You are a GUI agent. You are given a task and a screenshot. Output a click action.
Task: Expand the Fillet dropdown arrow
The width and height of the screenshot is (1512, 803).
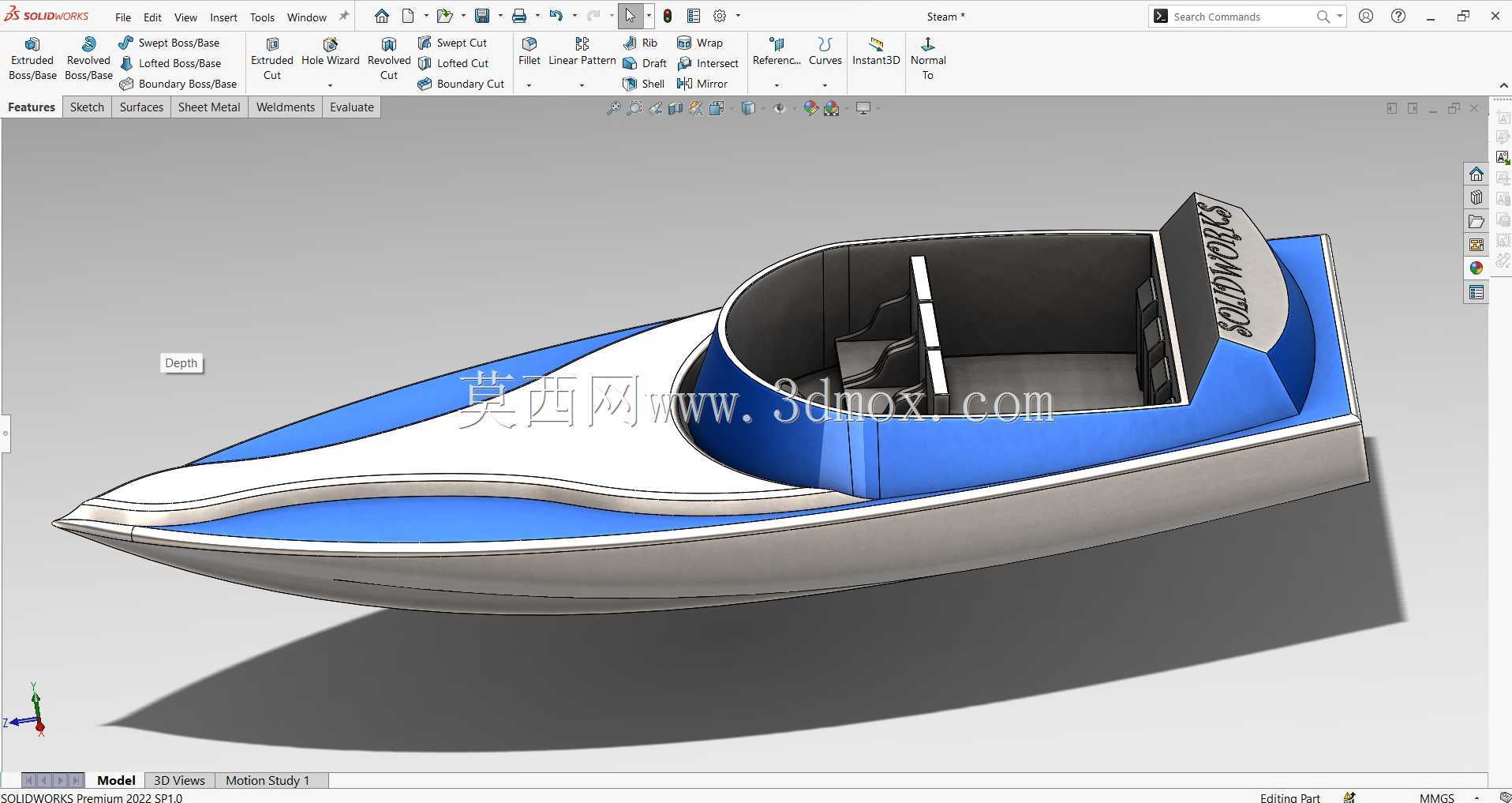(x=529, y=85)
